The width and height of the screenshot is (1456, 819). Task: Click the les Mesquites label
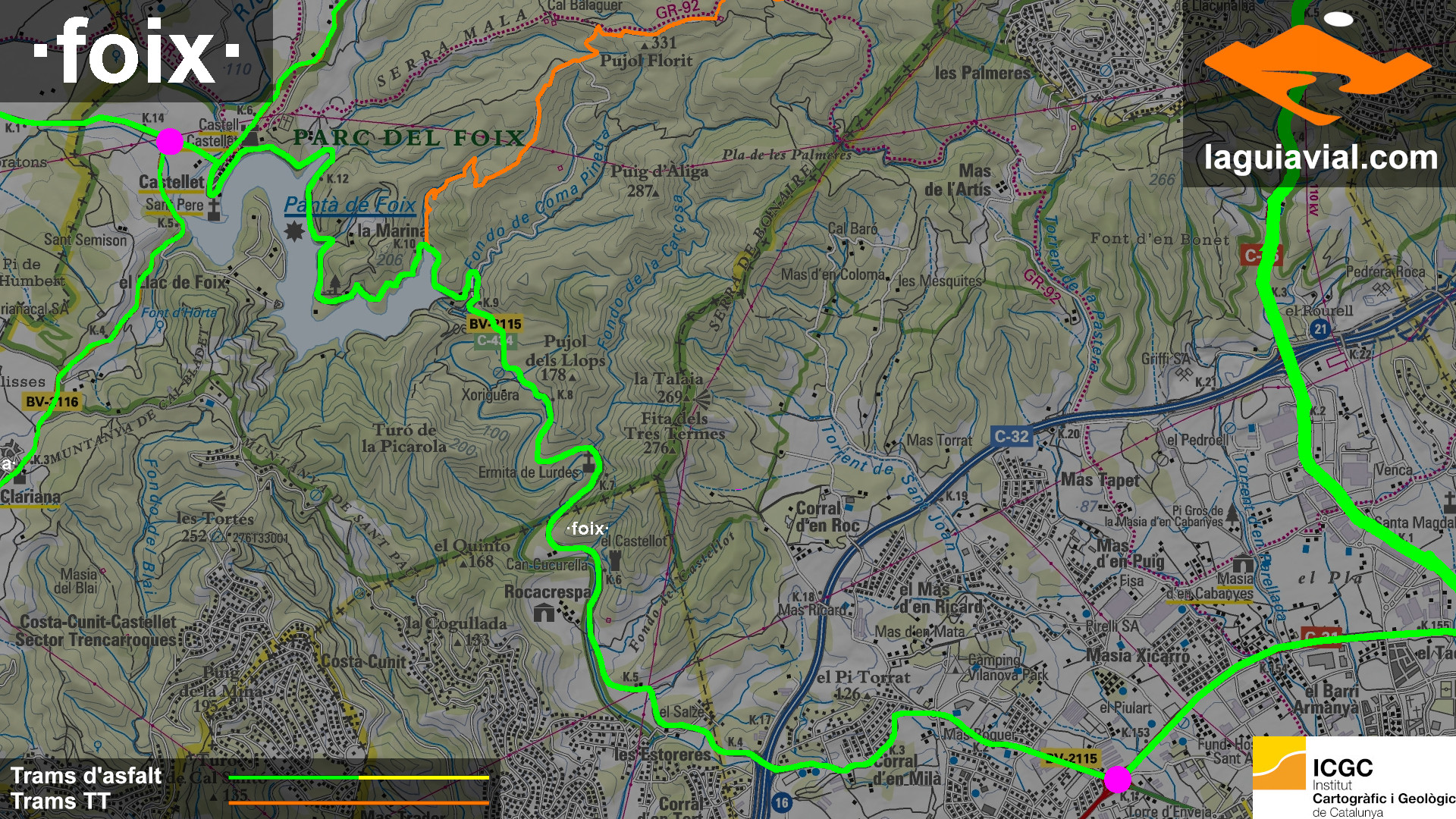click(940, 281)
